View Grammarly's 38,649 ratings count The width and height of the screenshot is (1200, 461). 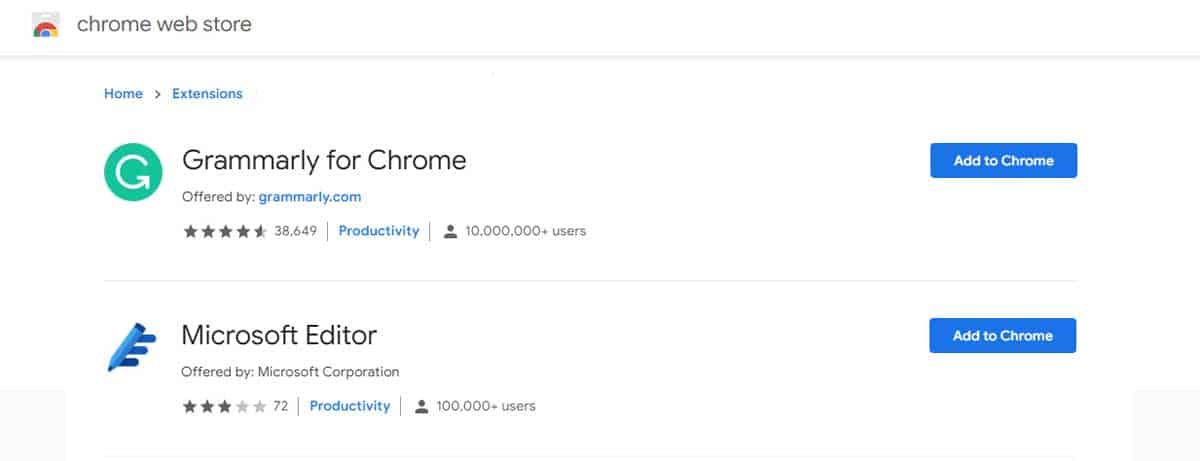click(296, 231)
